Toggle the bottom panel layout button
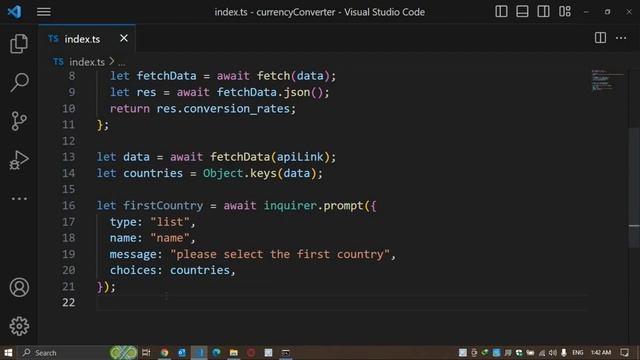 point(522,11)
